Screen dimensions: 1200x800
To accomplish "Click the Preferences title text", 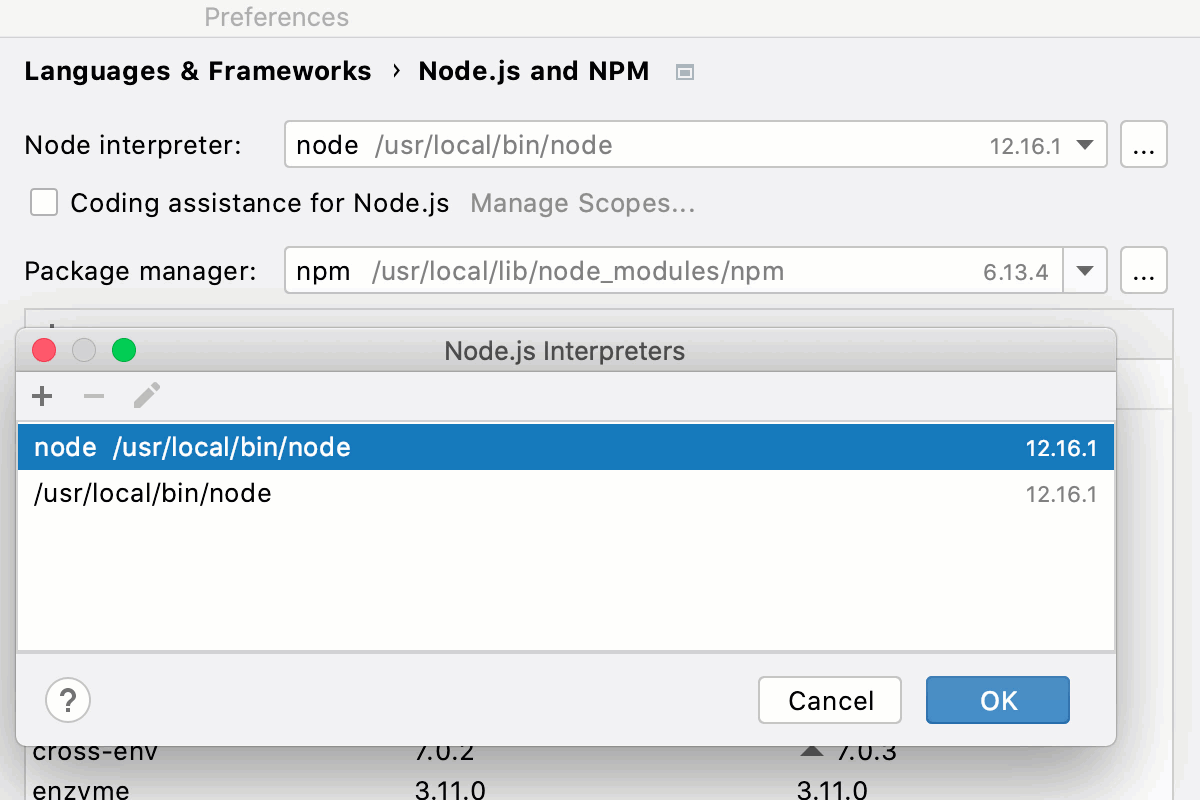I will 277,17.
